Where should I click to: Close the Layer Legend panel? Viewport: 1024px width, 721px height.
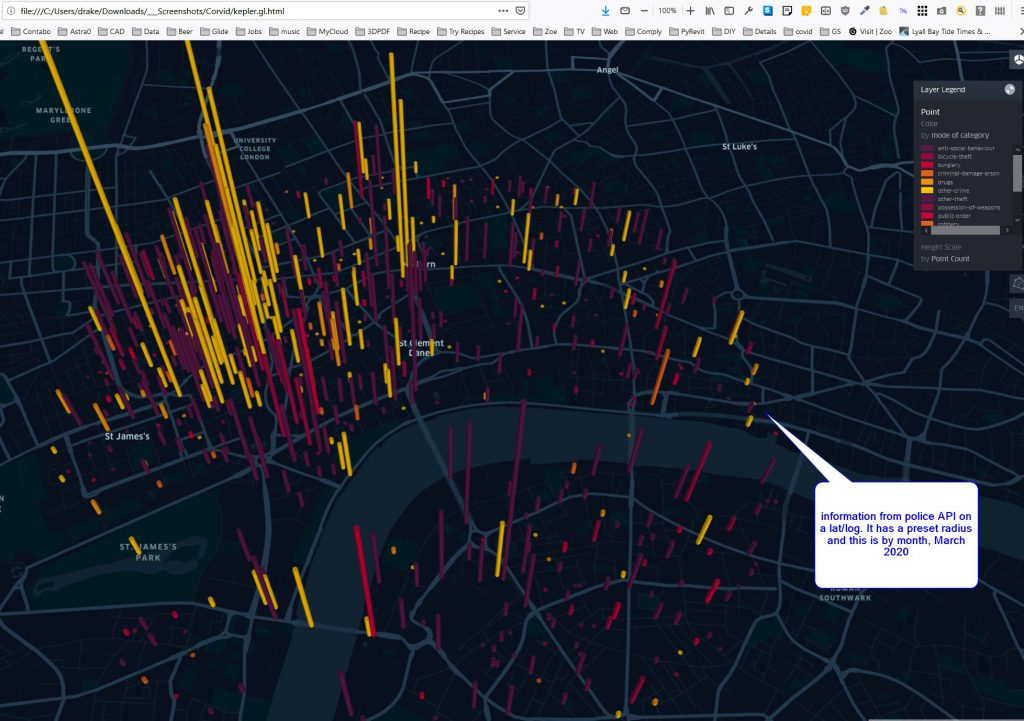tap(1010, 89)
